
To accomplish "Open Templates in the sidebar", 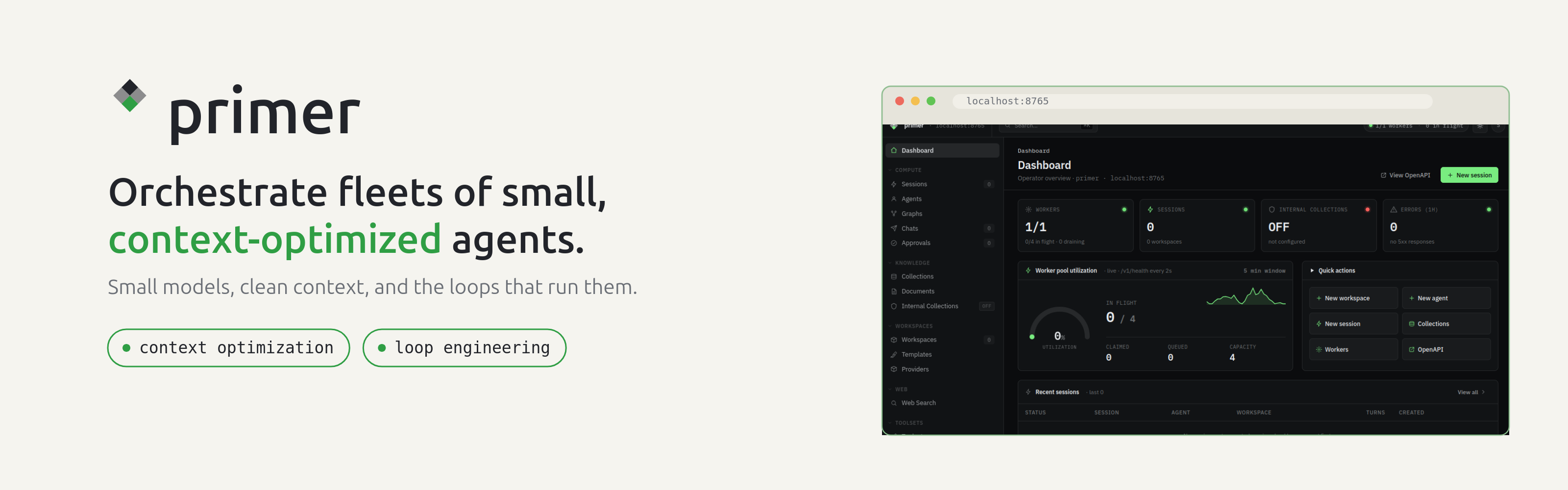I will coord(942,354).
